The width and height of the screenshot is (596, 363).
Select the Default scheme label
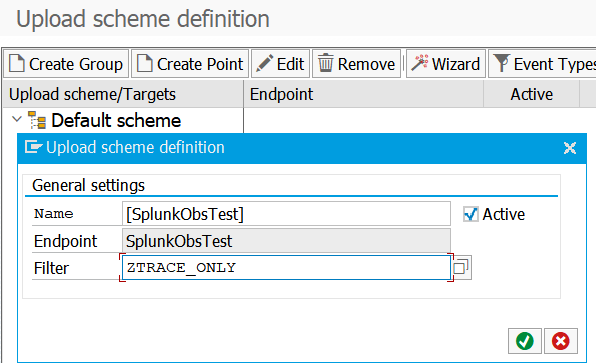[116, 120]
